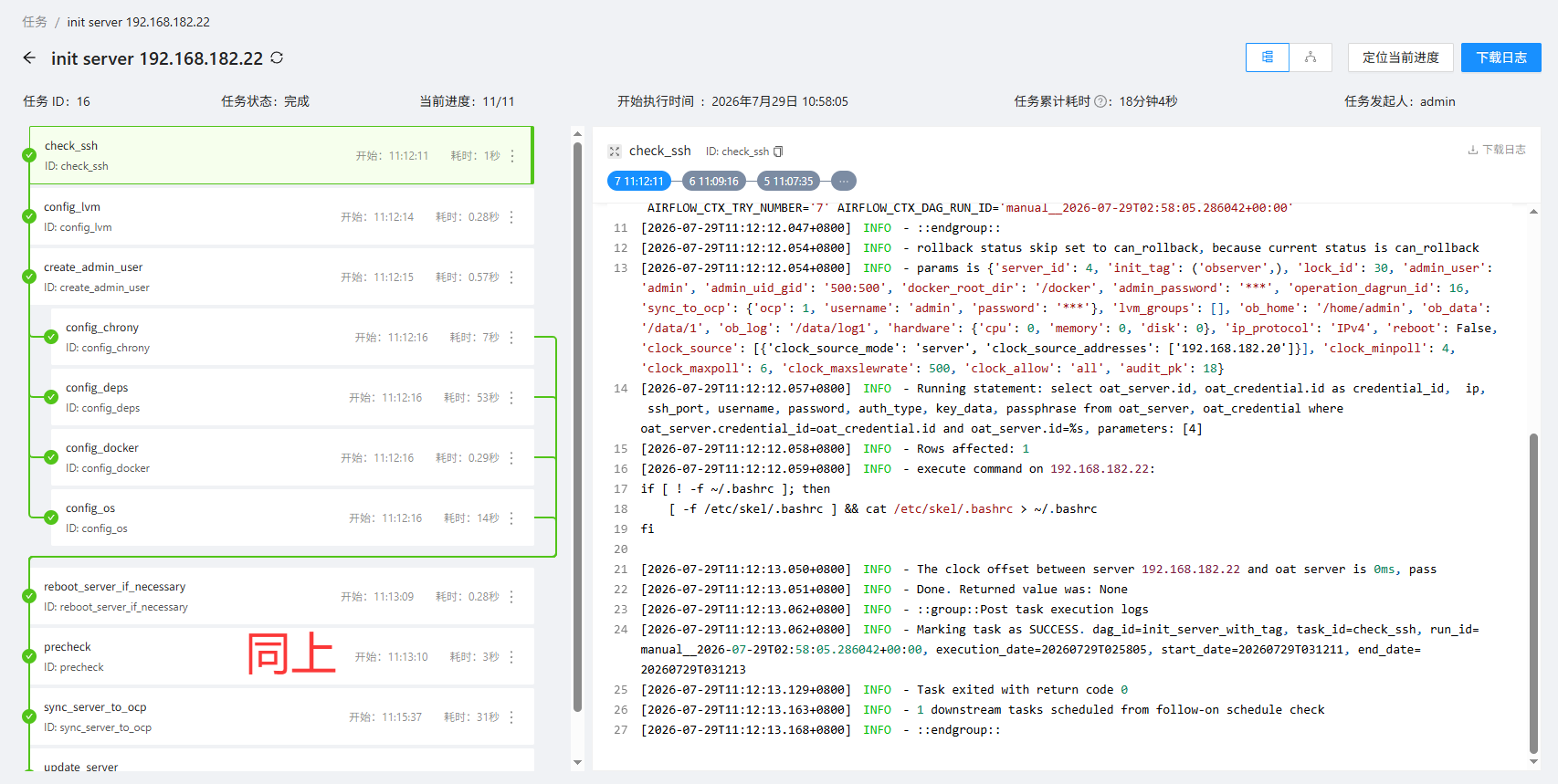The image size is (1558, 784).
Task: Click the 定位当前进度 button
Action: (1401, 57)
